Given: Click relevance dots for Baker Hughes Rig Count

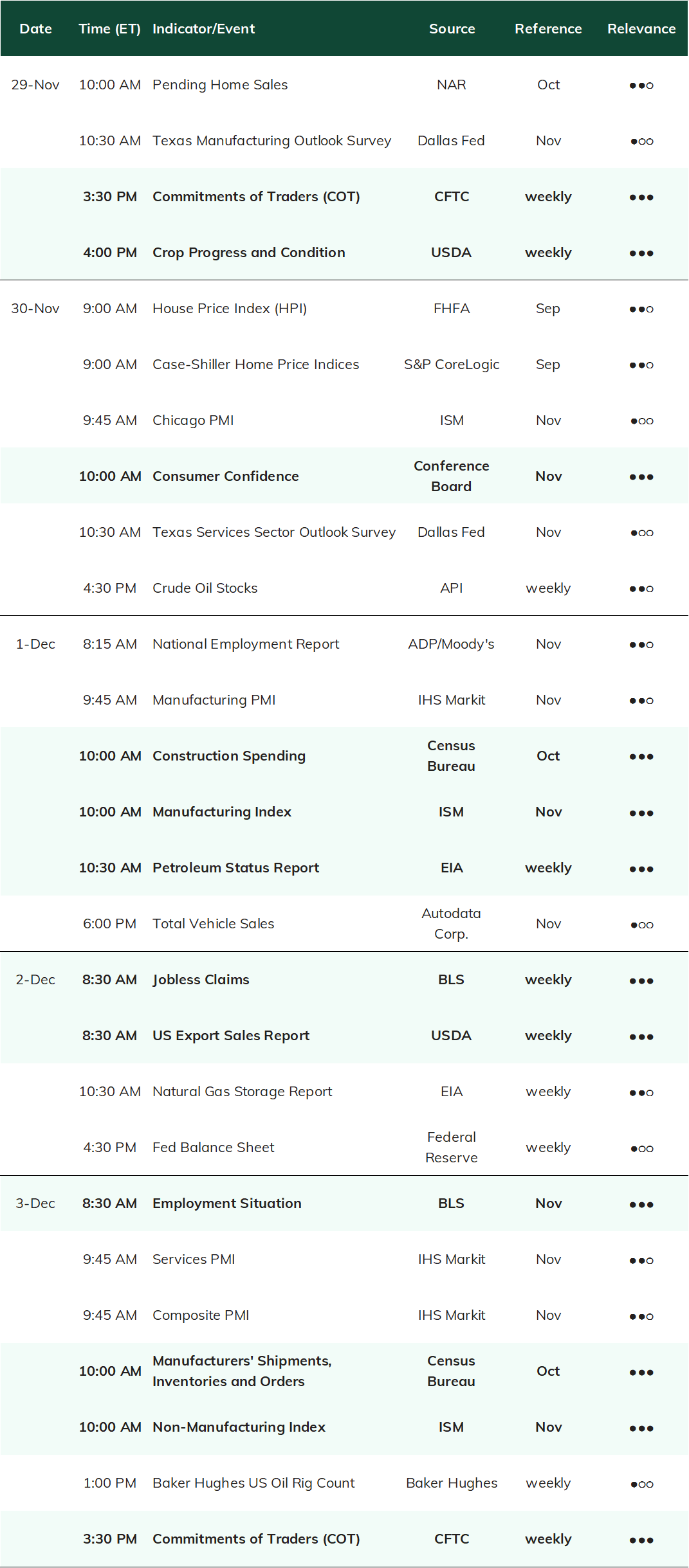Looking at the screenshot, I should [x=641, y=1484].
